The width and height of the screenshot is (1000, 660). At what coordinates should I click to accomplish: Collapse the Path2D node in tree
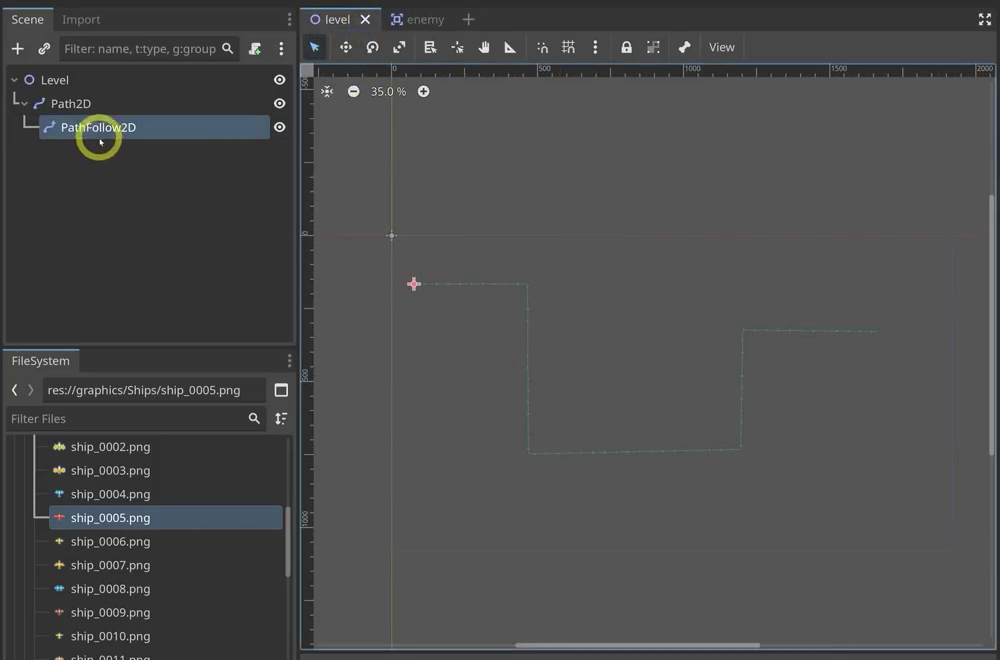(x=24, y=104)
